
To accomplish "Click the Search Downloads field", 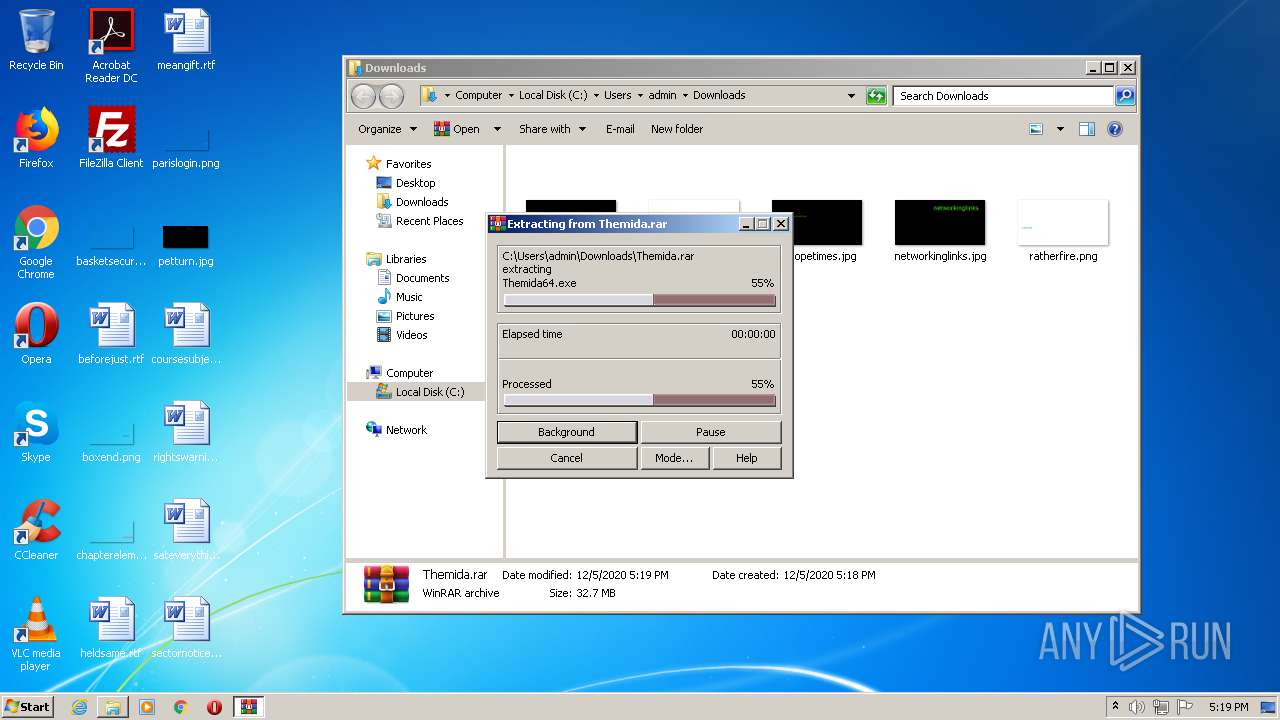I will point(1003,96).
